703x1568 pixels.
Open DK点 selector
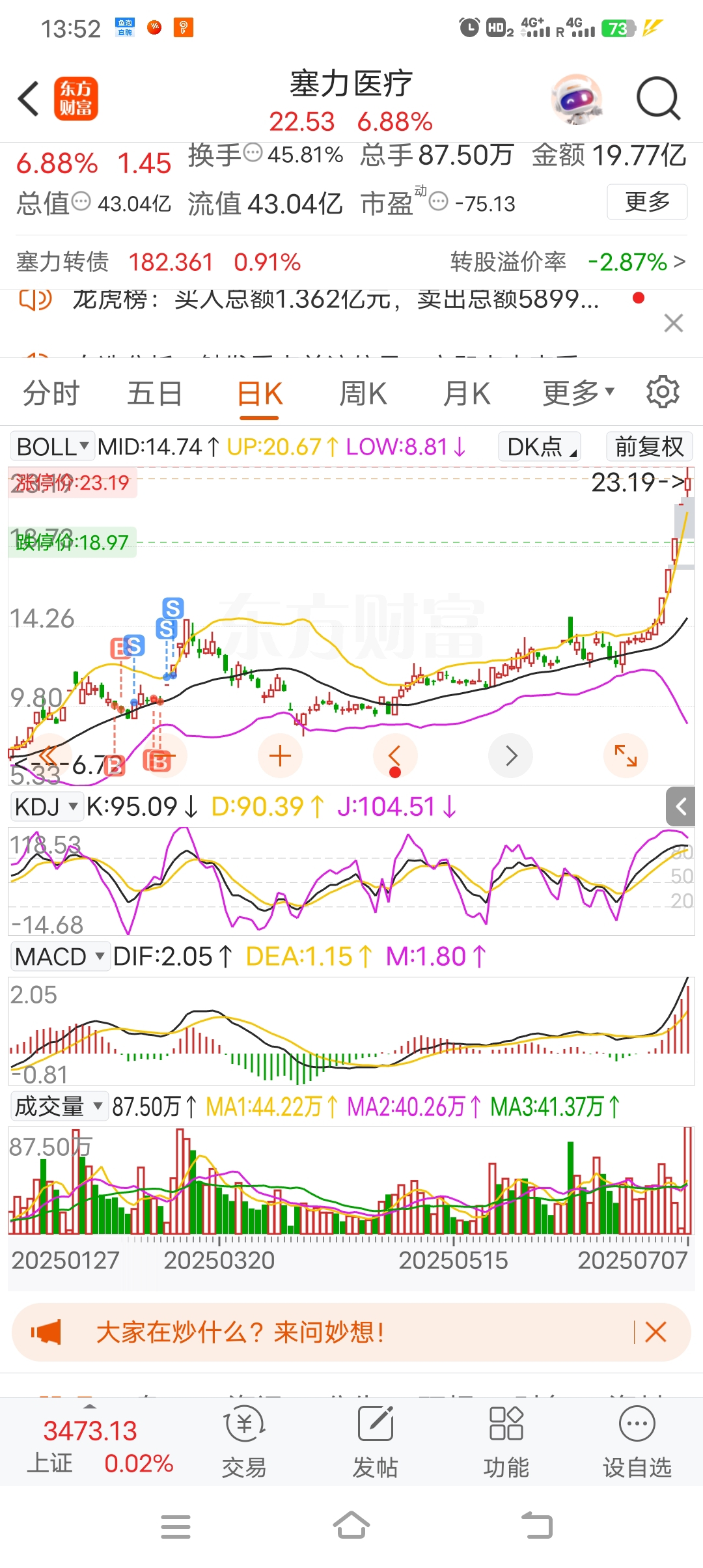[x=540, y=447]
